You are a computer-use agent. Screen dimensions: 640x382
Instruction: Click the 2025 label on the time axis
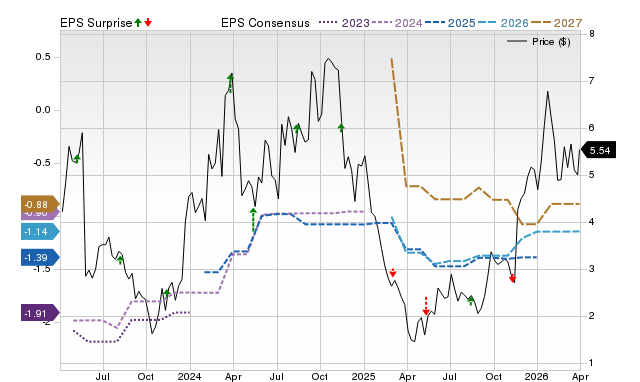[364, 376]
